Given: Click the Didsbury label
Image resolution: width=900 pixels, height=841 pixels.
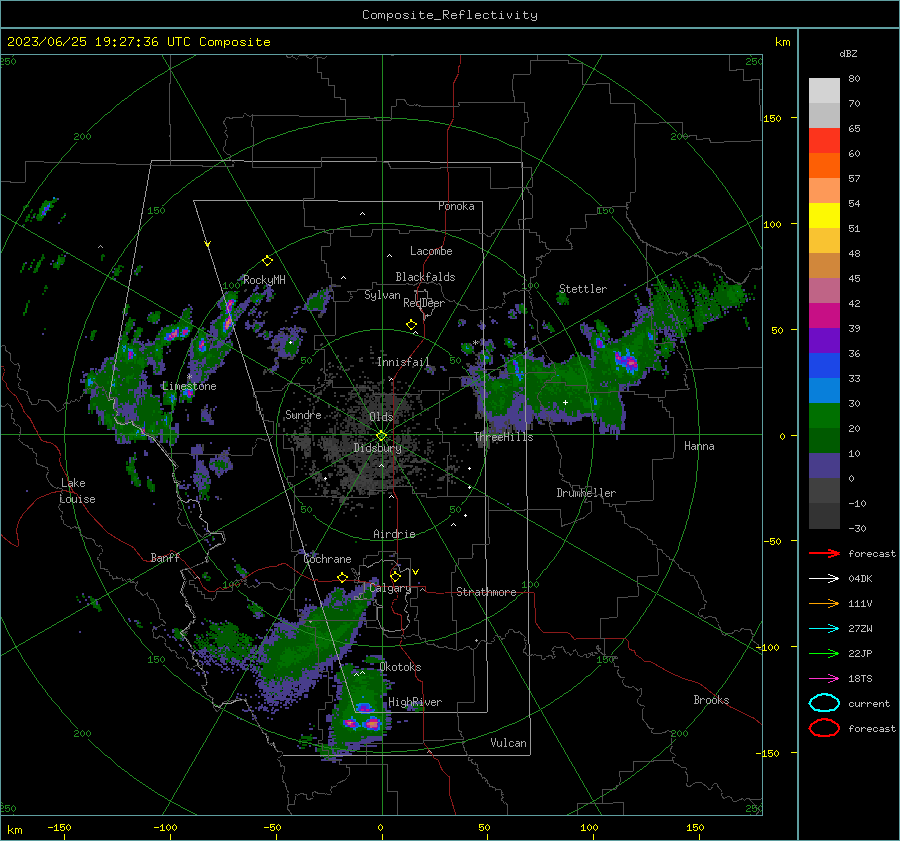Looking at the screenshot, I should point(378,448).
